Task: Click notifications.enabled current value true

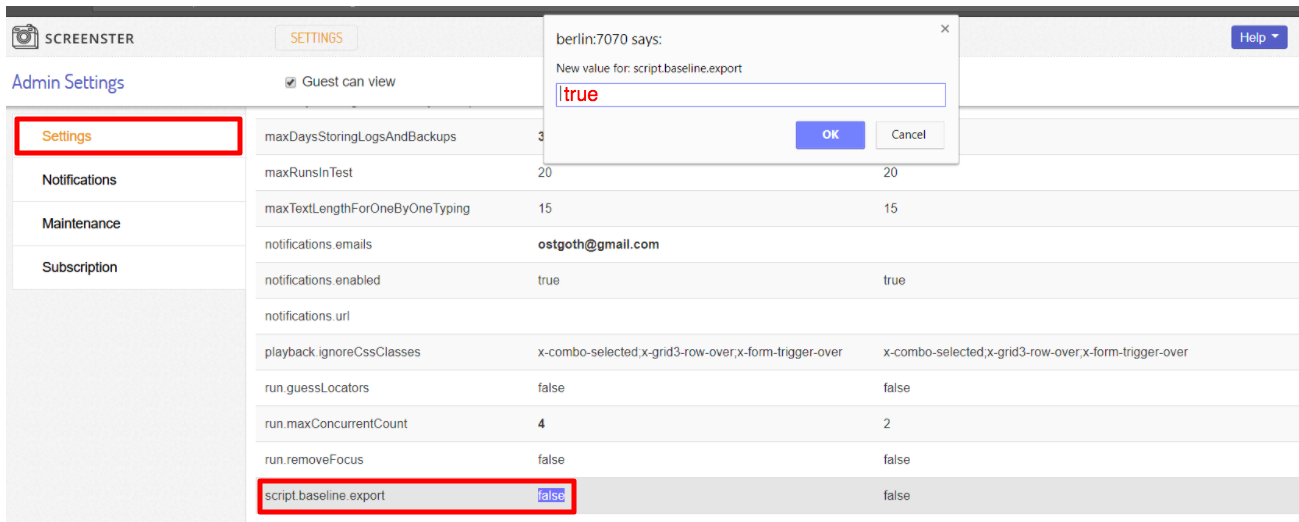Action: coord(549,280)
